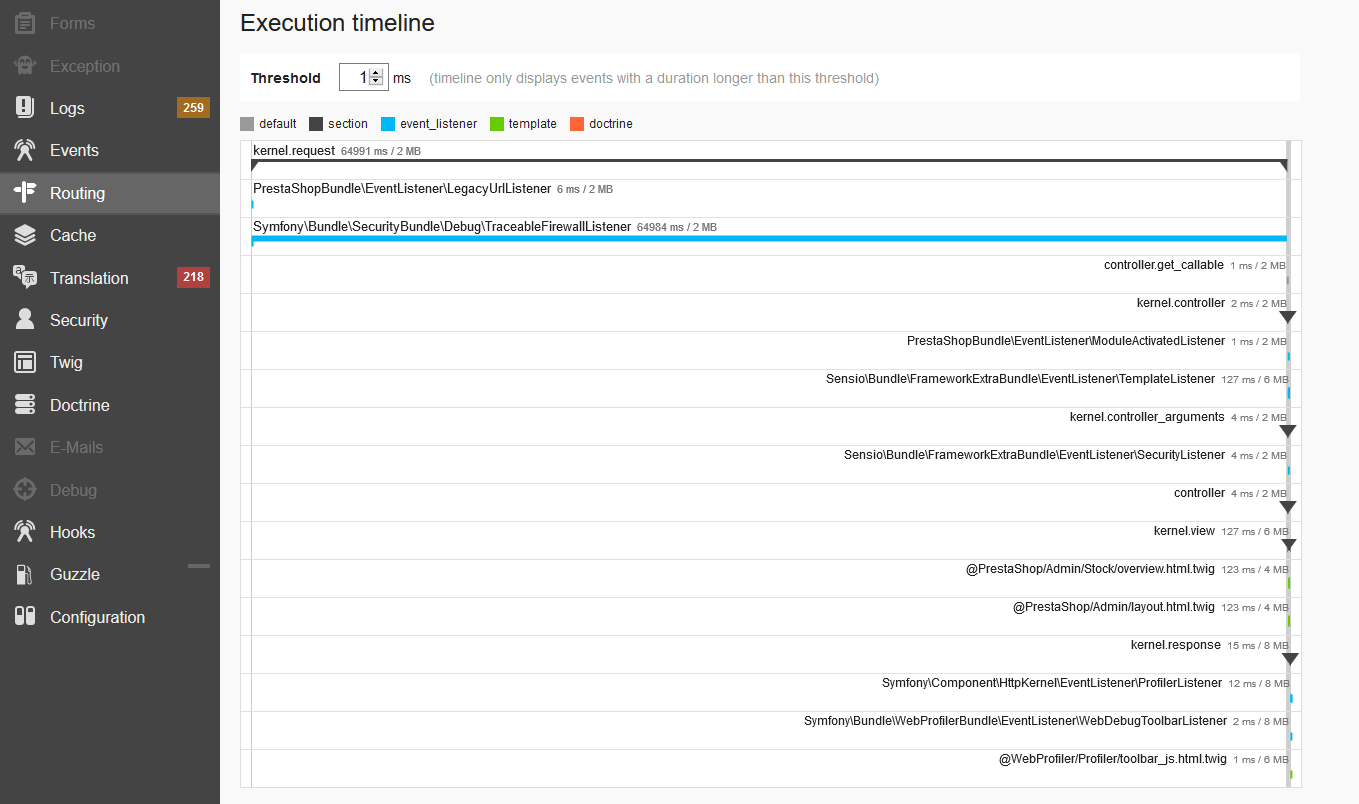Click the grey default legend swatch

pyautogui.click(x=247, y=124)
